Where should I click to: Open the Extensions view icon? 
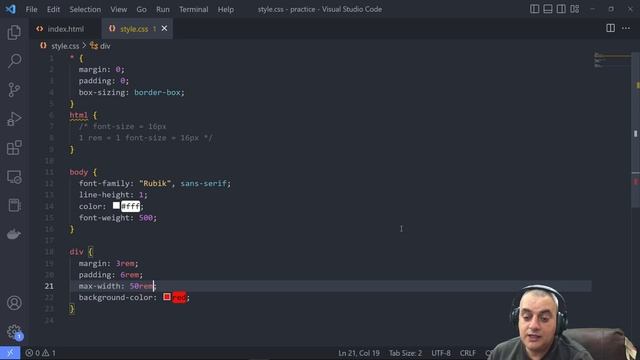point(14,148)
